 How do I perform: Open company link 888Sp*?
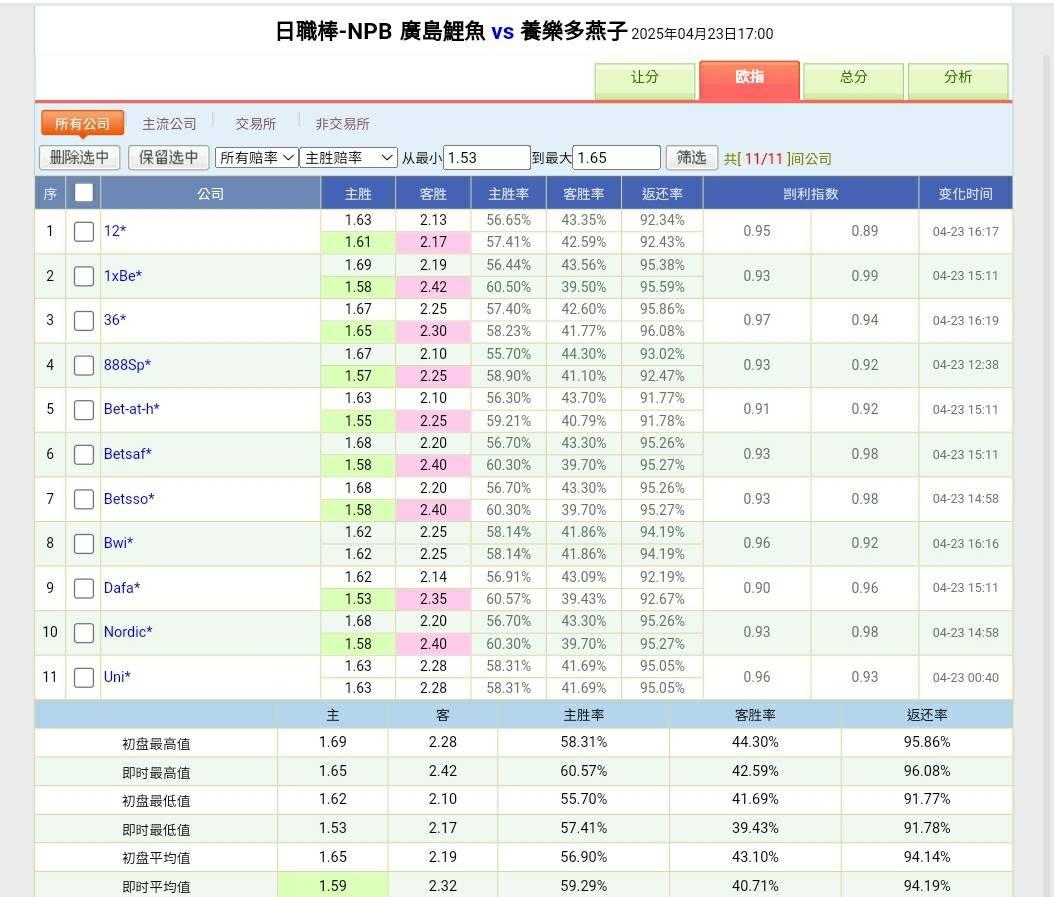127,365
